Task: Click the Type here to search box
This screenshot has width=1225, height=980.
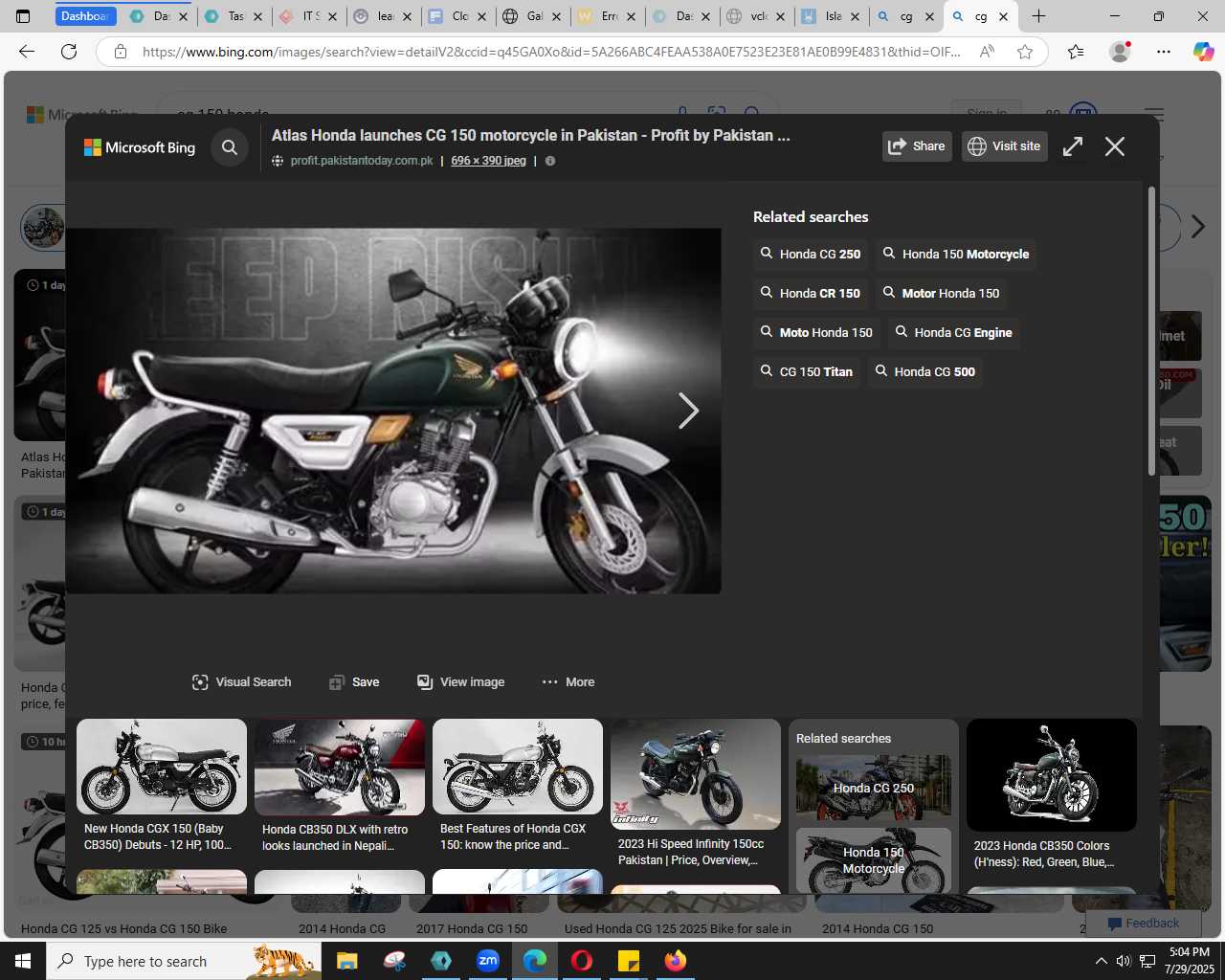Action: click(x=184, y=961)
